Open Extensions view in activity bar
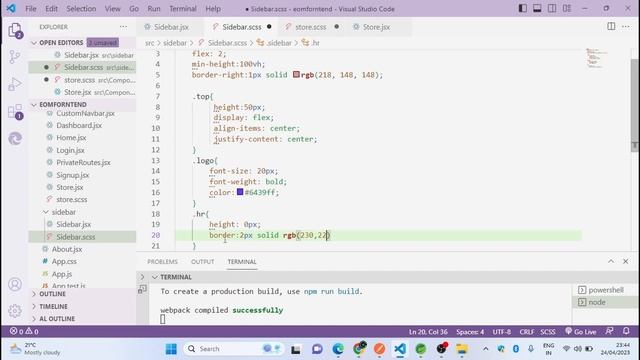640x360 pixels. 15,111
